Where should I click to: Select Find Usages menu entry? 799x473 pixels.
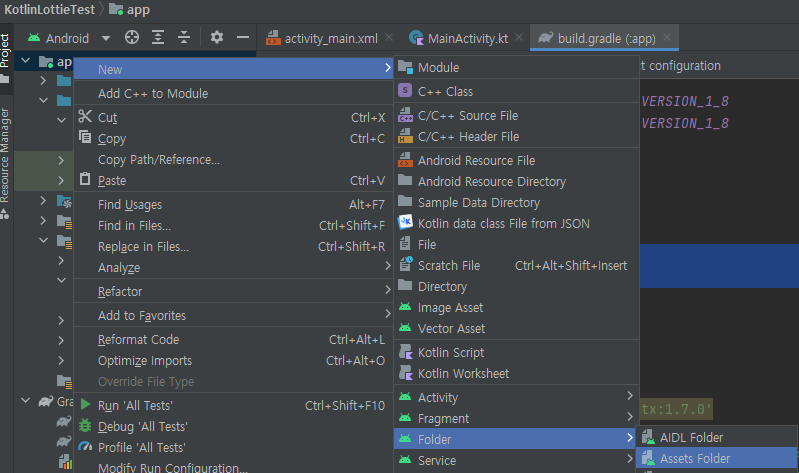233,204
